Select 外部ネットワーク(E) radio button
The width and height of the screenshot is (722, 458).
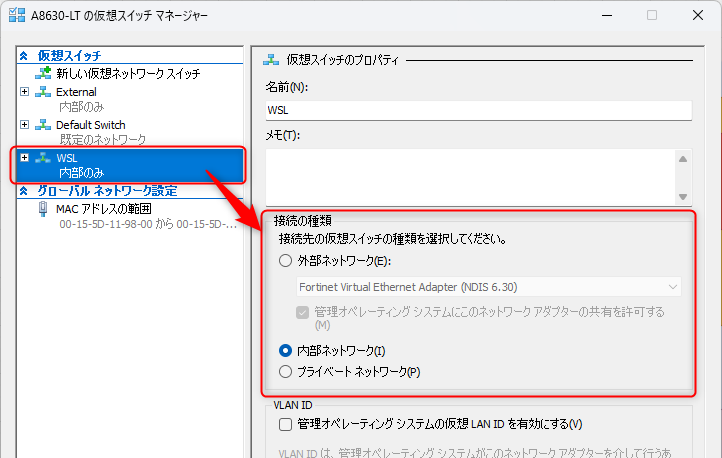point(285,261)
